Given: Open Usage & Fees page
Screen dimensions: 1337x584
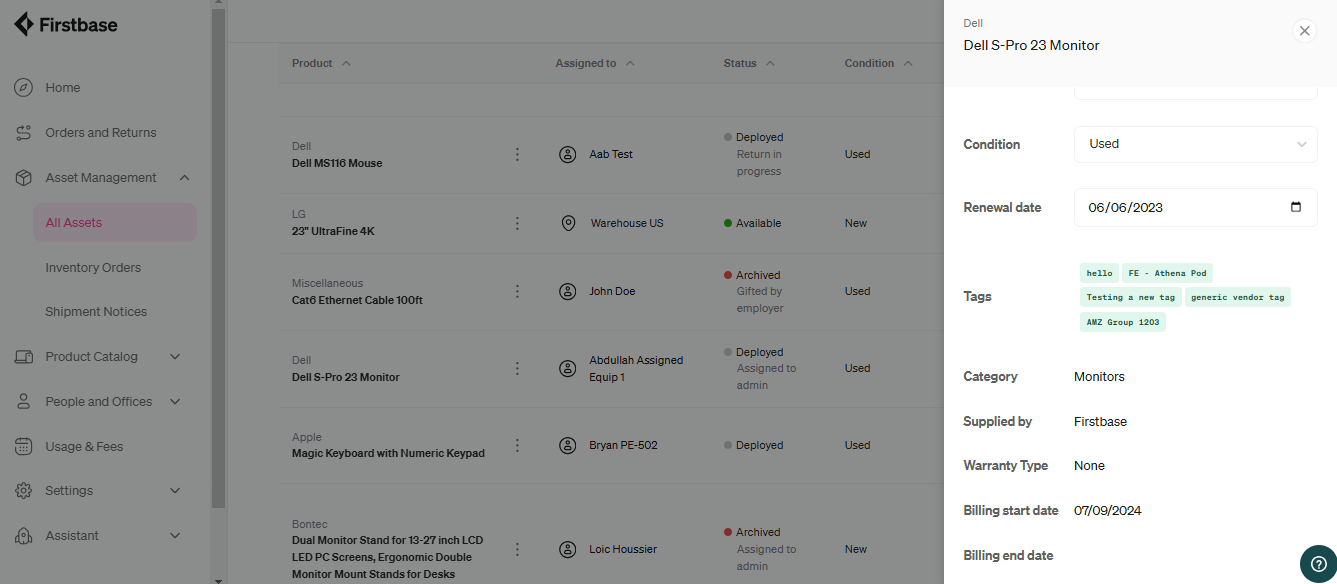Looking at the screenshot, I should pyautogui.click(x=84, y=447).
